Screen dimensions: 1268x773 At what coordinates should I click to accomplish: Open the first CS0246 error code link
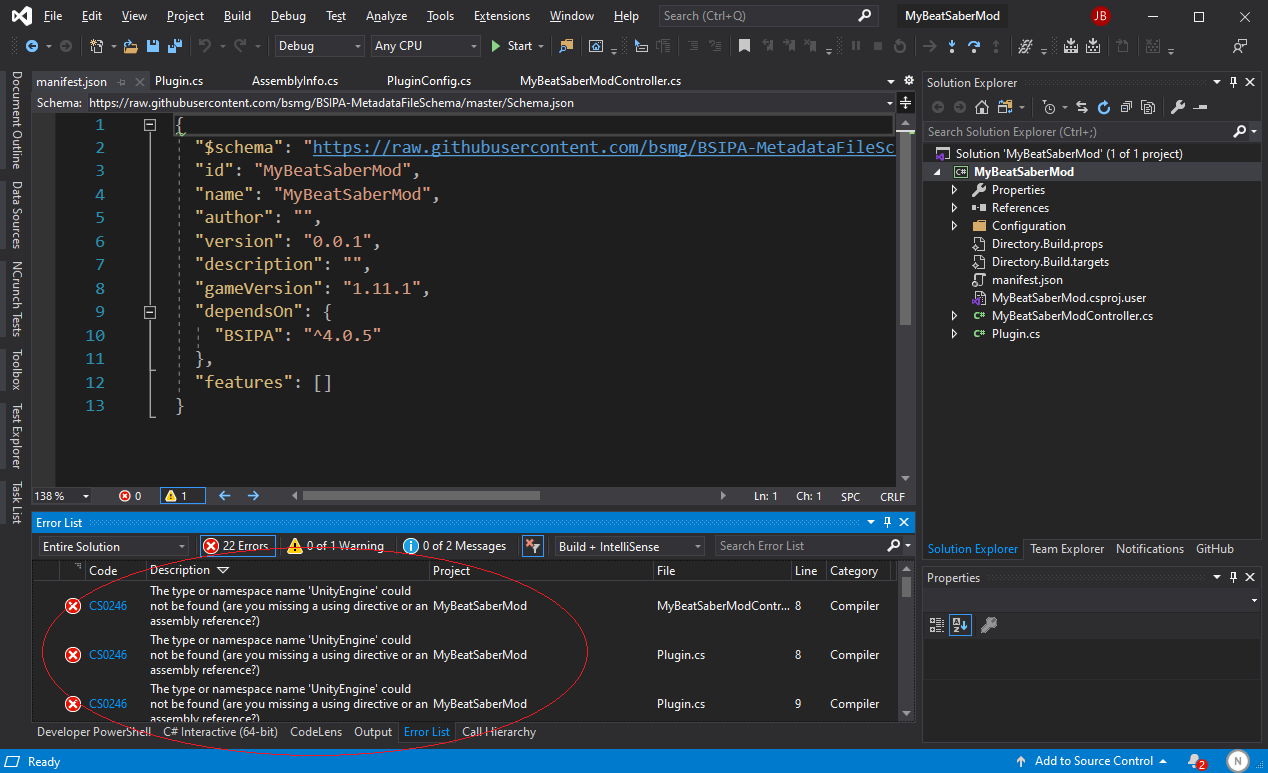(x=108, y=606)
